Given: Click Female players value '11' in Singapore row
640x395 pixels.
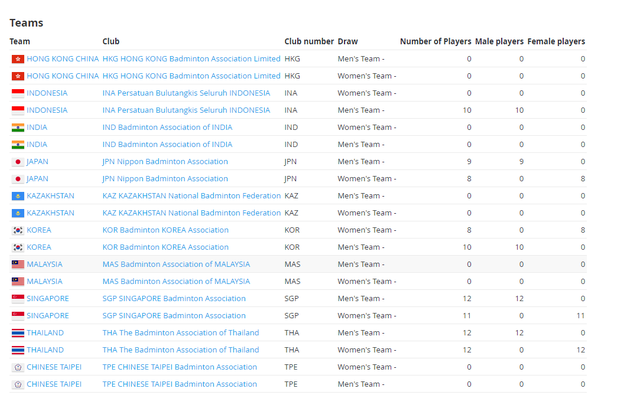Looking at the screenshot, I should (x=581, y=316).
